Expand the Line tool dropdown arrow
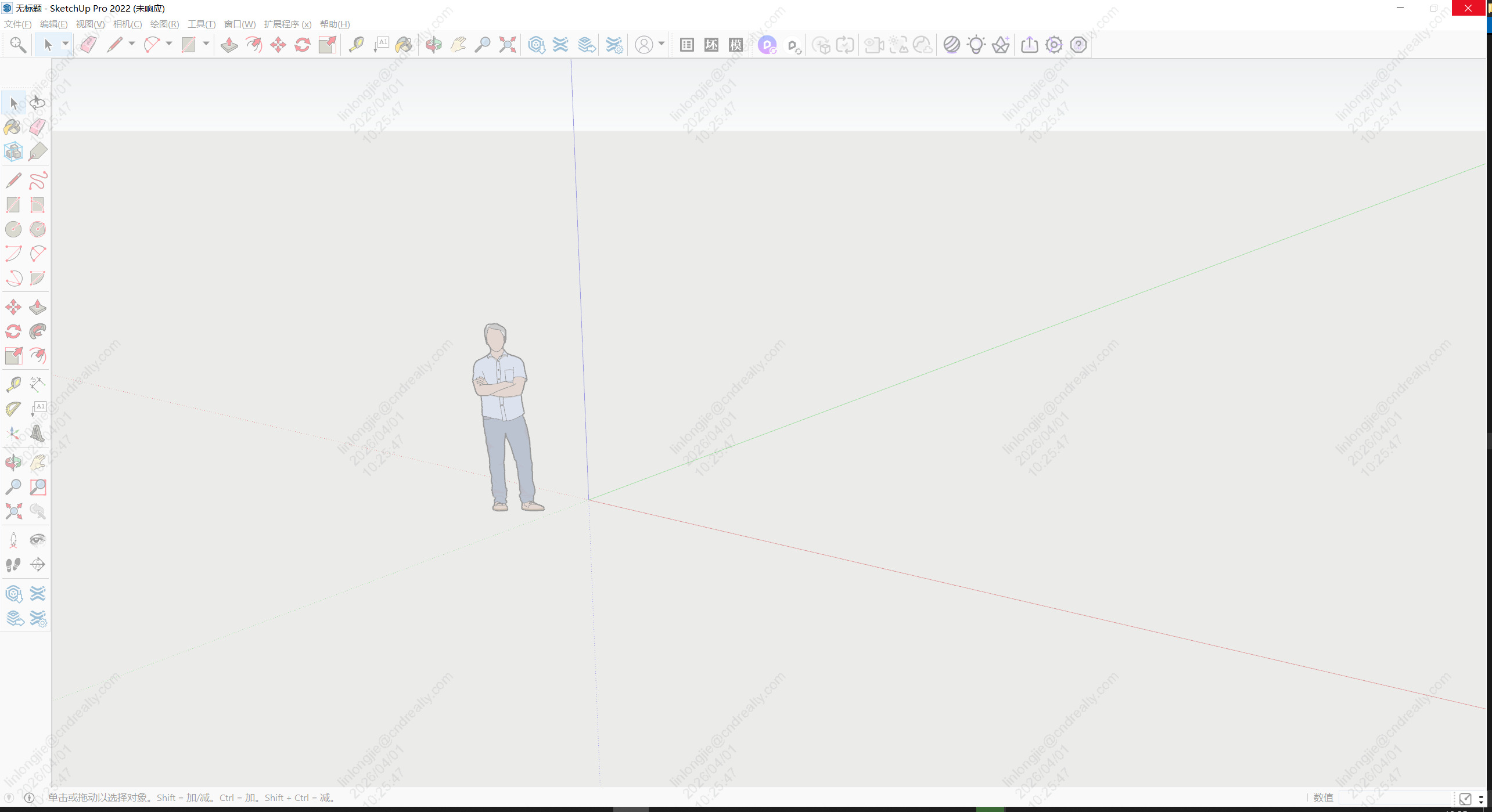 (132, 44)
